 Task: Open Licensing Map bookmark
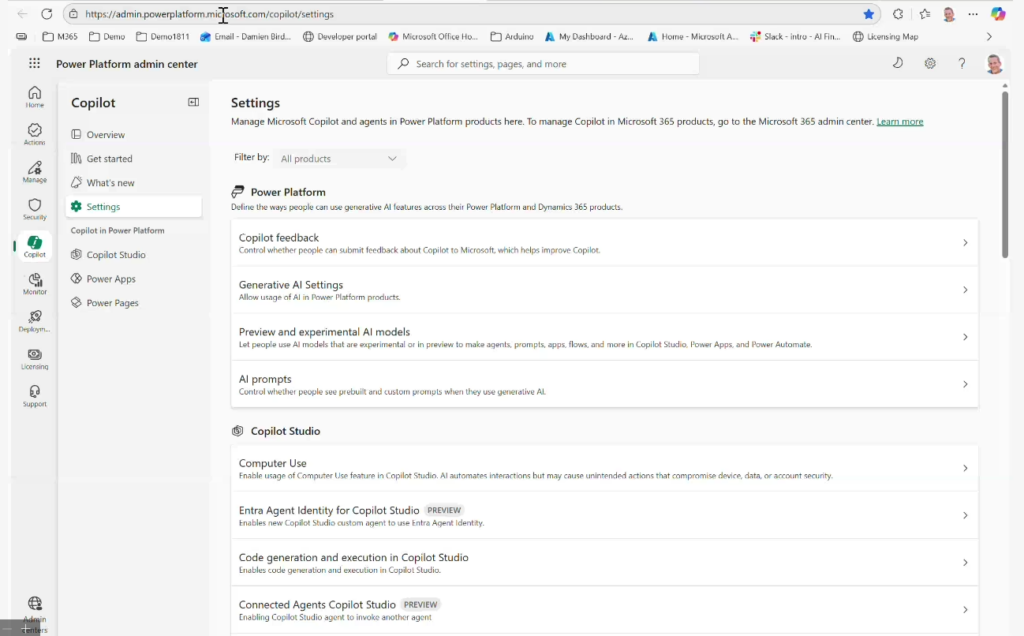(x=886, y=37)
